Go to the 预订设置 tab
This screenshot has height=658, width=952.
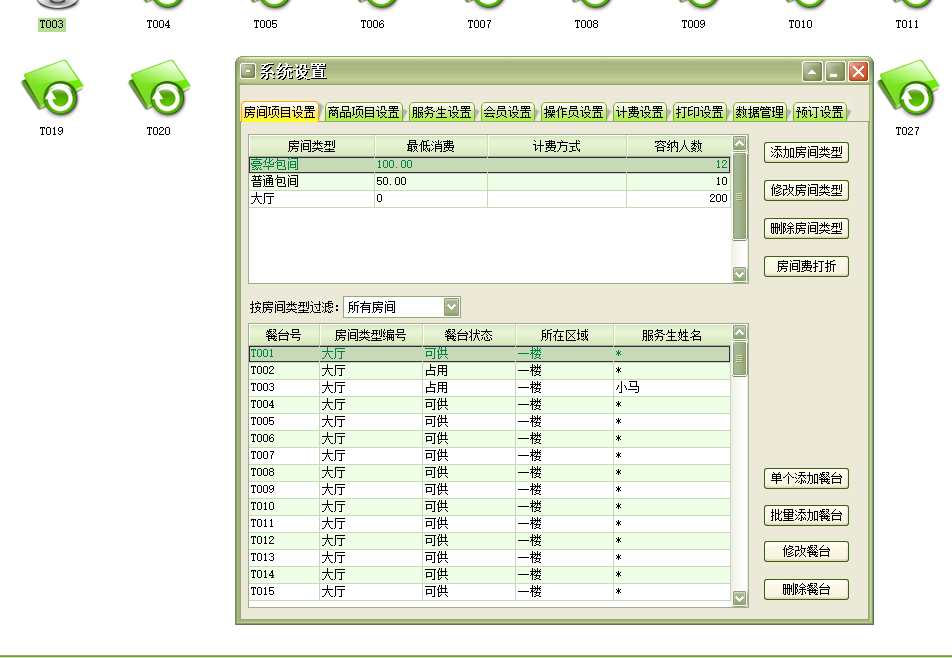coord(820,112)
